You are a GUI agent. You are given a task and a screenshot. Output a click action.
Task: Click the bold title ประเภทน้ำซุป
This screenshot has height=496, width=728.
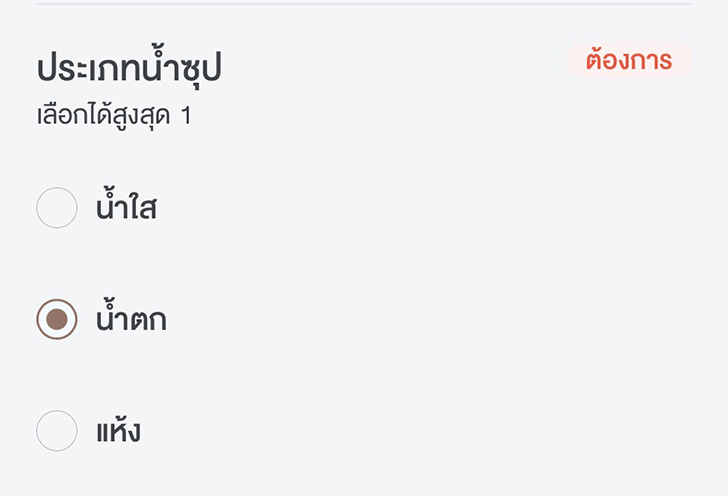(129, 68)
